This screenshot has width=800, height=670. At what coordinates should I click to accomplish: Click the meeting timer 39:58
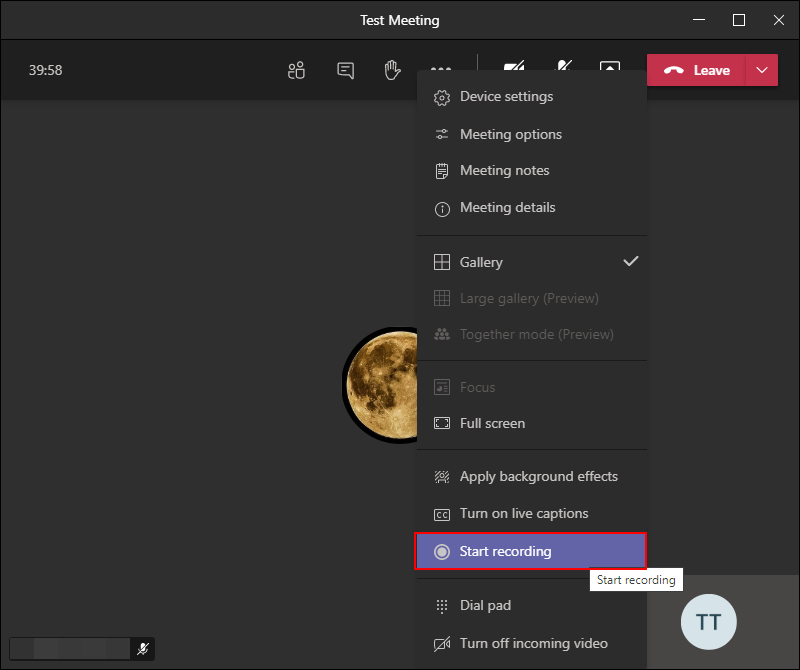[45, 70]
